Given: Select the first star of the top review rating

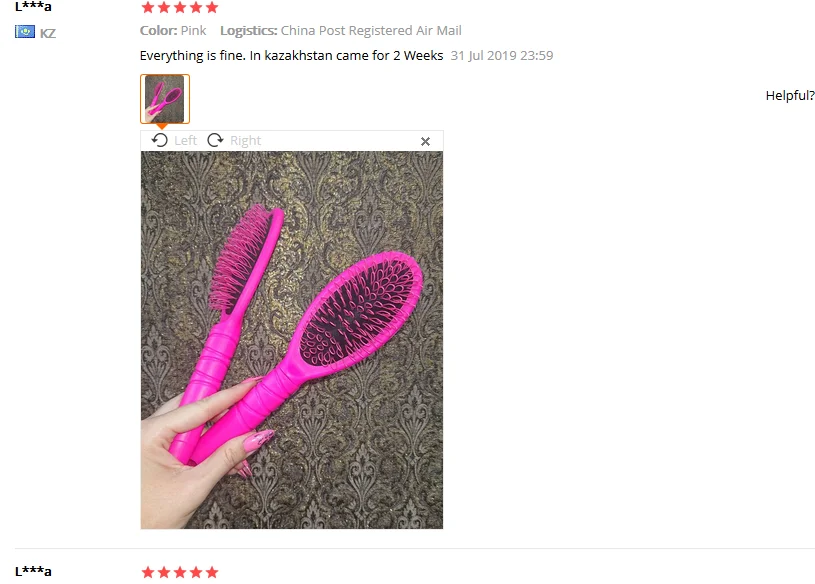Looking at the screenshot, I should [148, 7].
